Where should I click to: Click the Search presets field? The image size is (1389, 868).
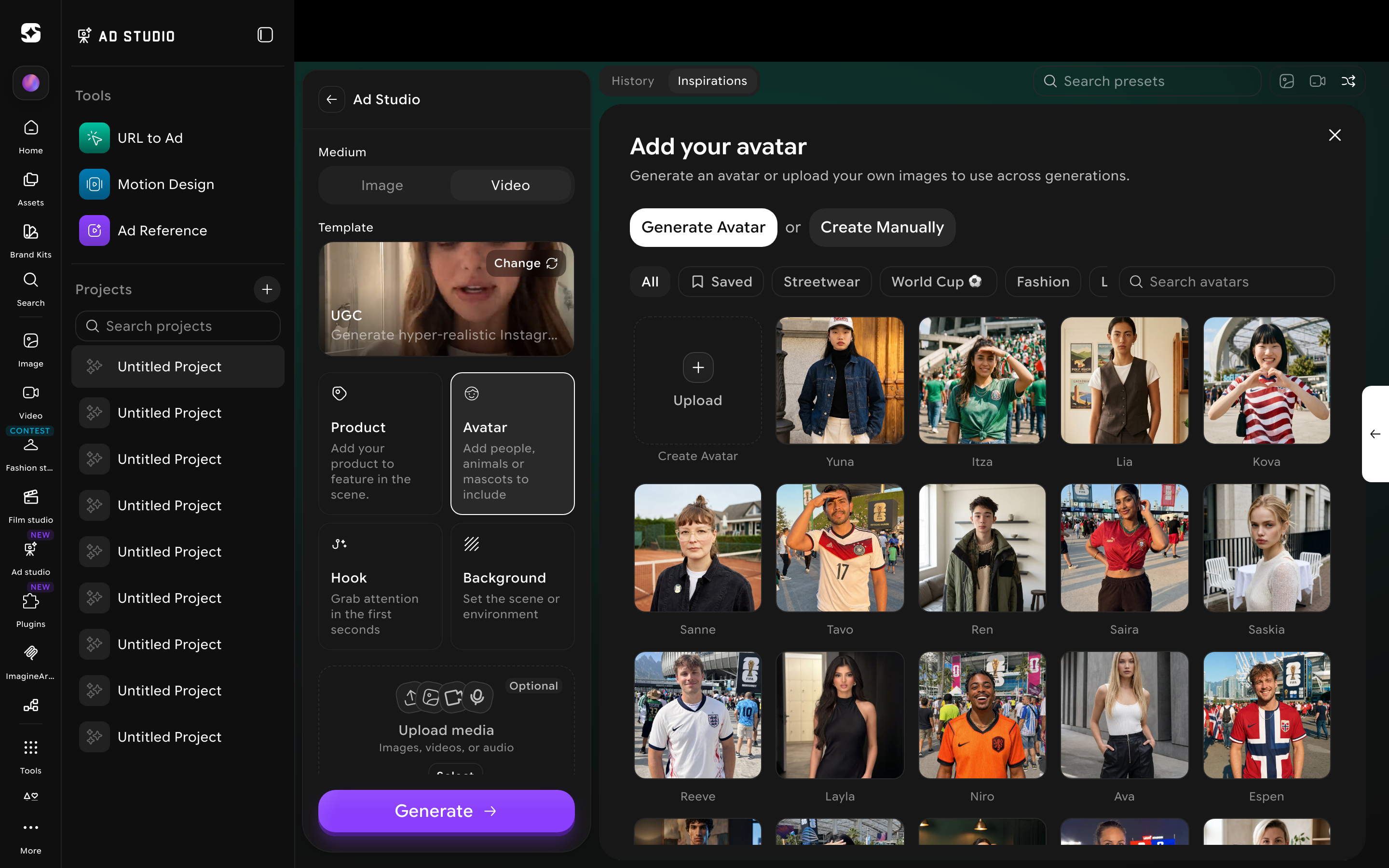pos(1146,81)
